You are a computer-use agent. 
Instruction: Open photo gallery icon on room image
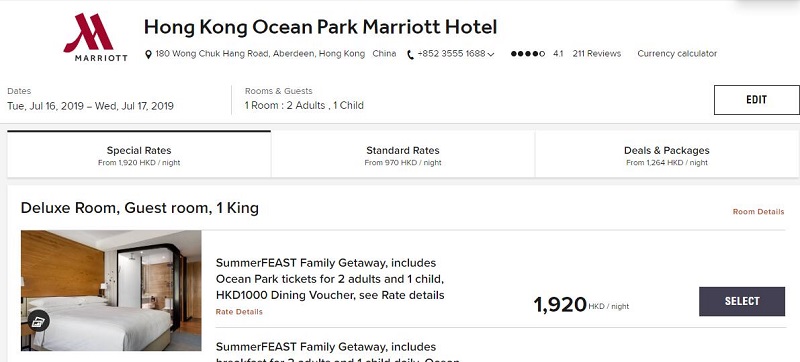point(38,321)
